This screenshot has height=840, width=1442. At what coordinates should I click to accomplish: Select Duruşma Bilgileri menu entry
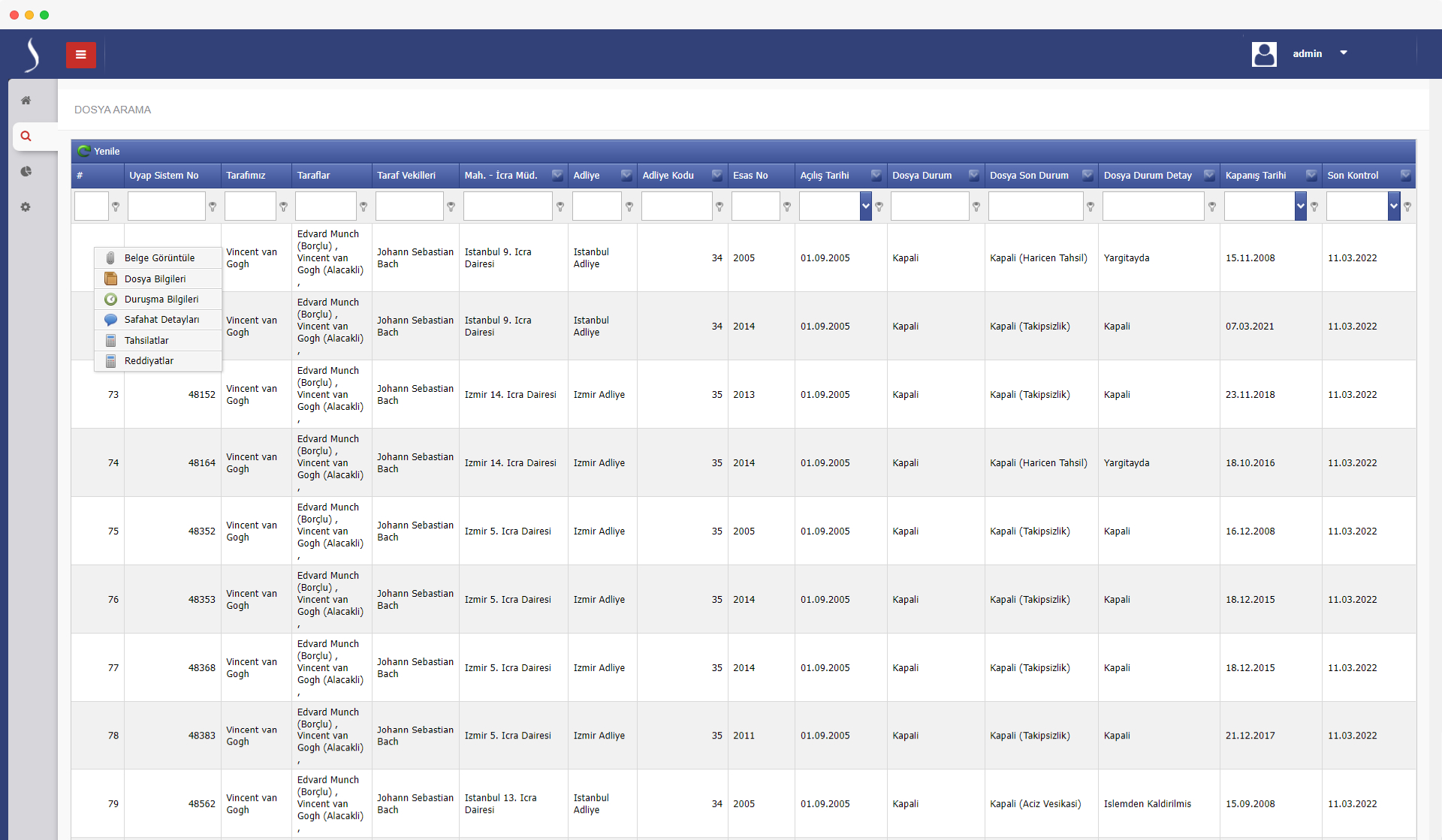[x=161, y=300]
